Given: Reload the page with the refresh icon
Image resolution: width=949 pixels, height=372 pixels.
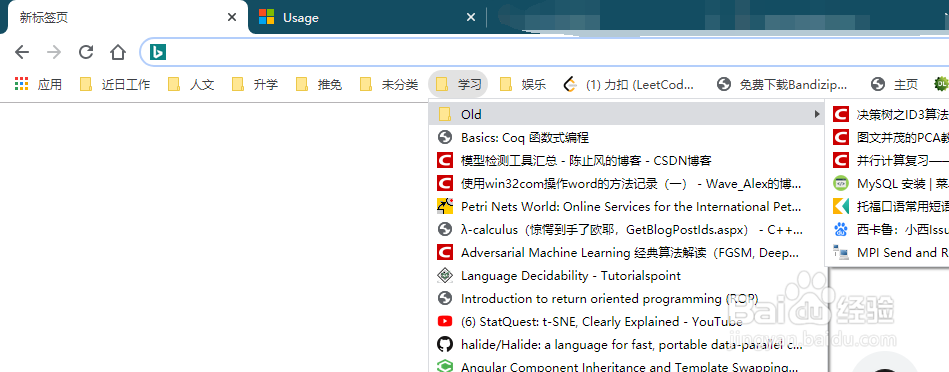Looking at the screenshot, I should [86, 52].
